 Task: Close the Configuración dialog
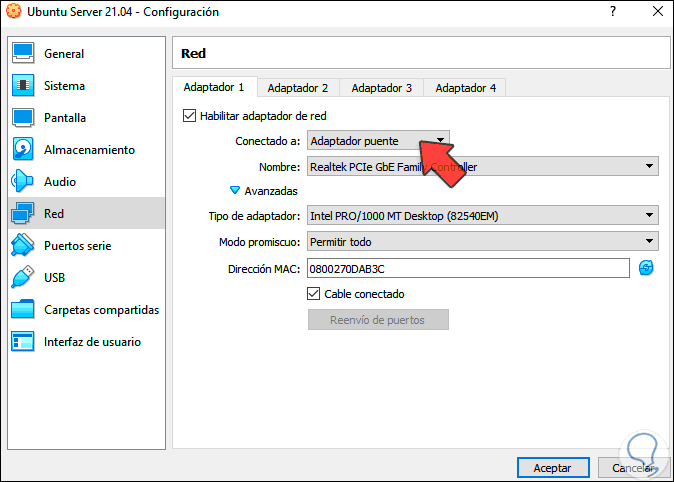[658, 11]
